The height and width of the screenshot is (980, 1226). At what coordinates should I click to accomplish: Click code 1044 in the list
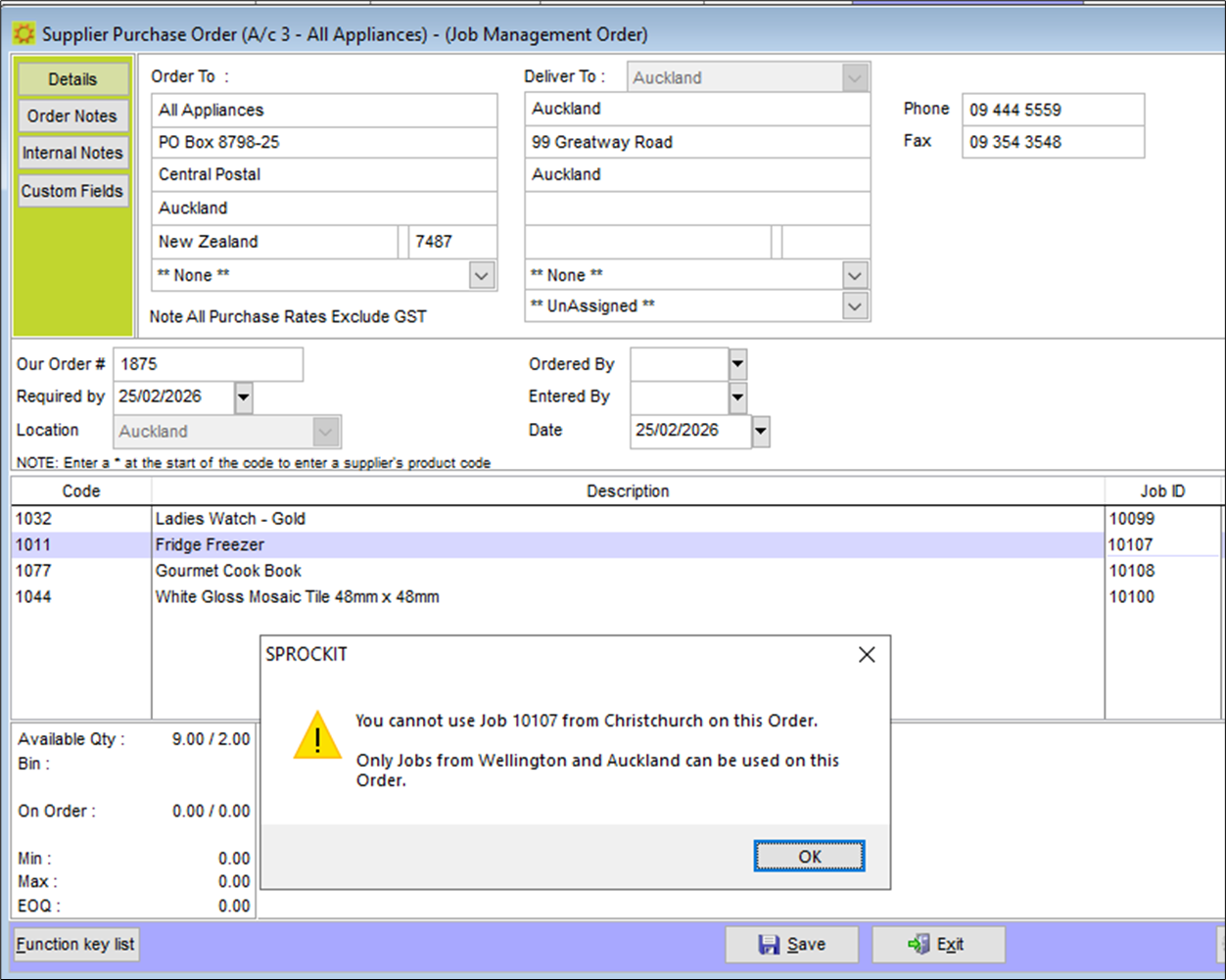[x=33, y=597]
